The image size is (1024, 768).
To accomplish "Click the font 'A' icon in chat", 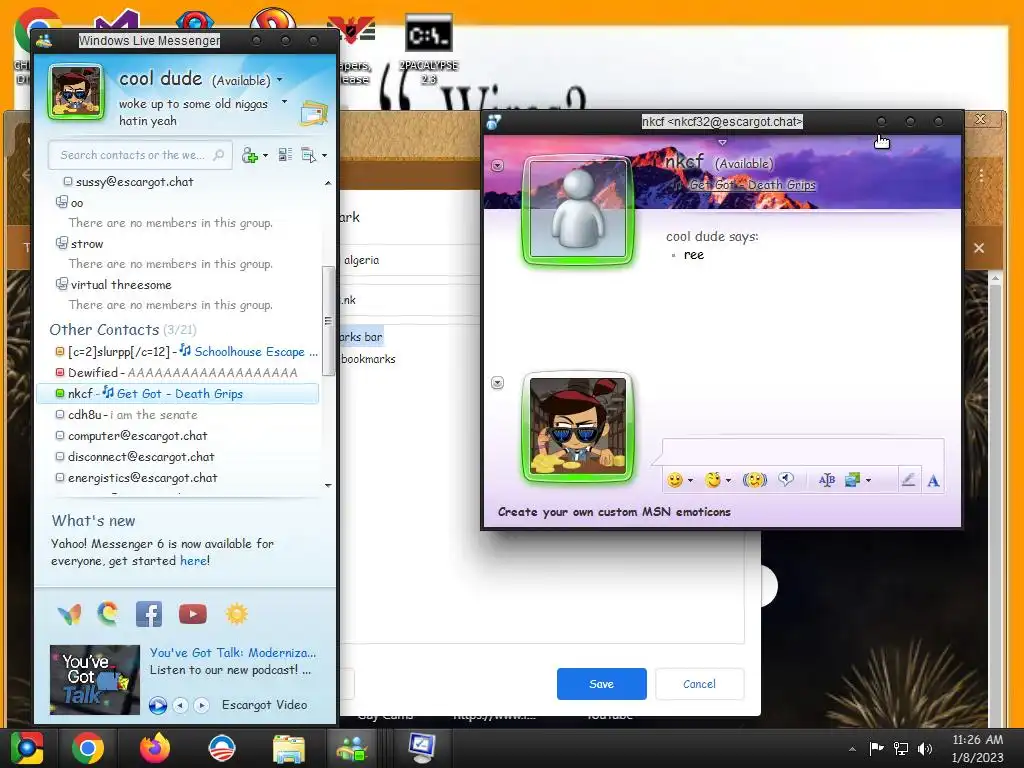I will pos(933,481).
